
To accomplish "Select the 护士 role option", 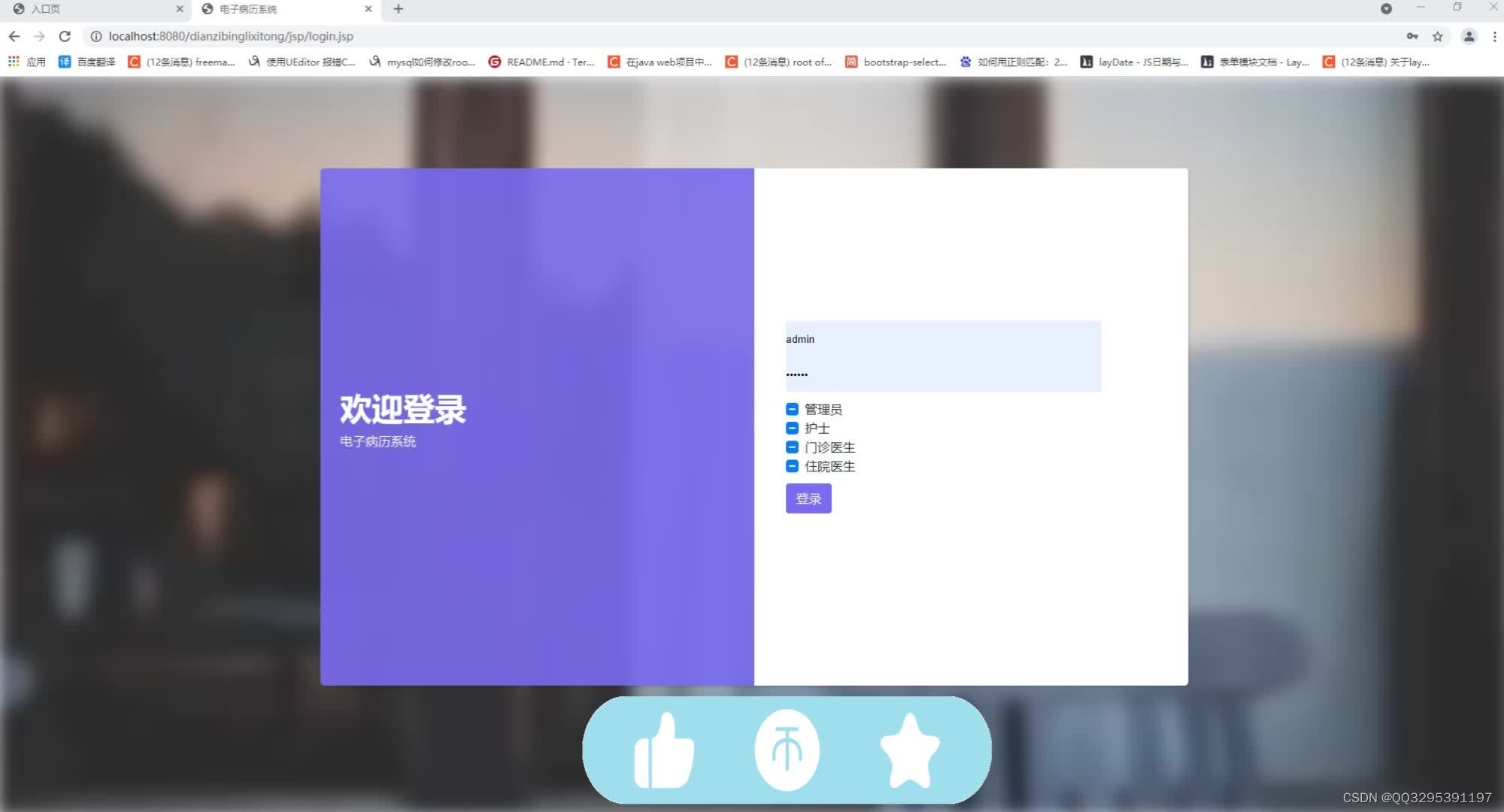I will click(792, 428).
